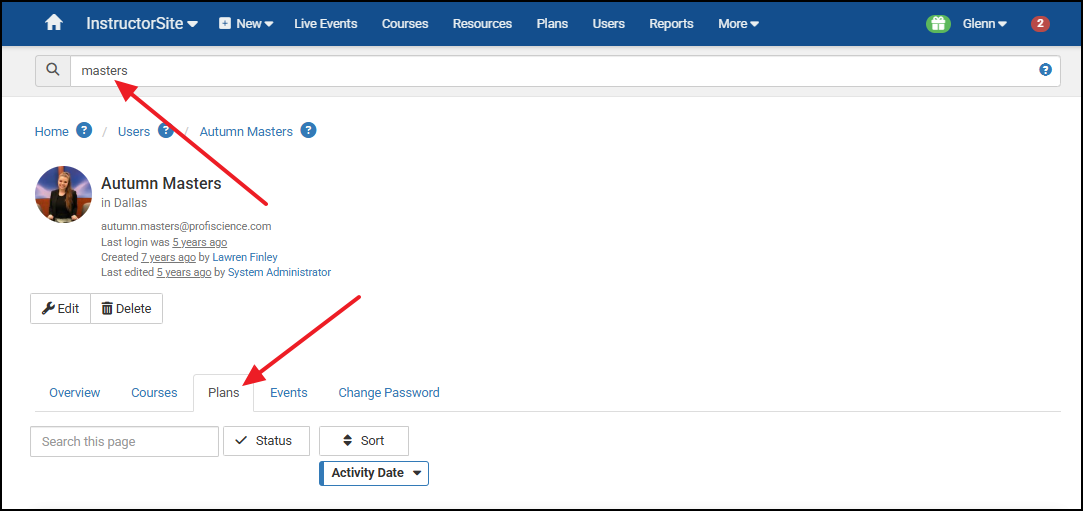Click Autumn Masters profile photo
The image size is (1083, 511).
click(x=64, y=194)
